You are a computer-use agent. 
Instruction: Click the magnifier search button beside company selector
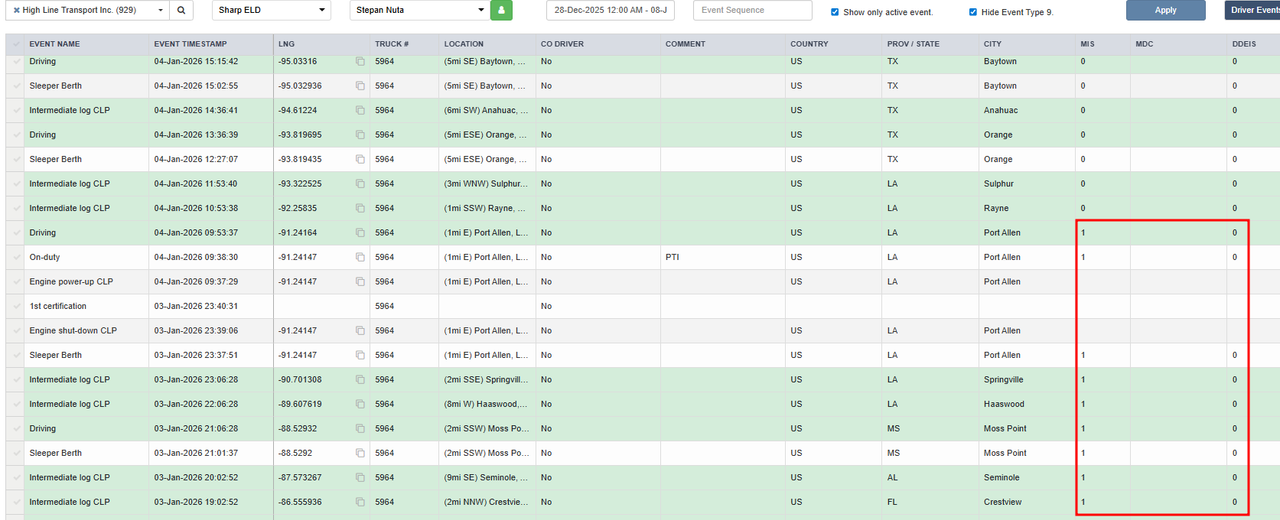[181, 10]
